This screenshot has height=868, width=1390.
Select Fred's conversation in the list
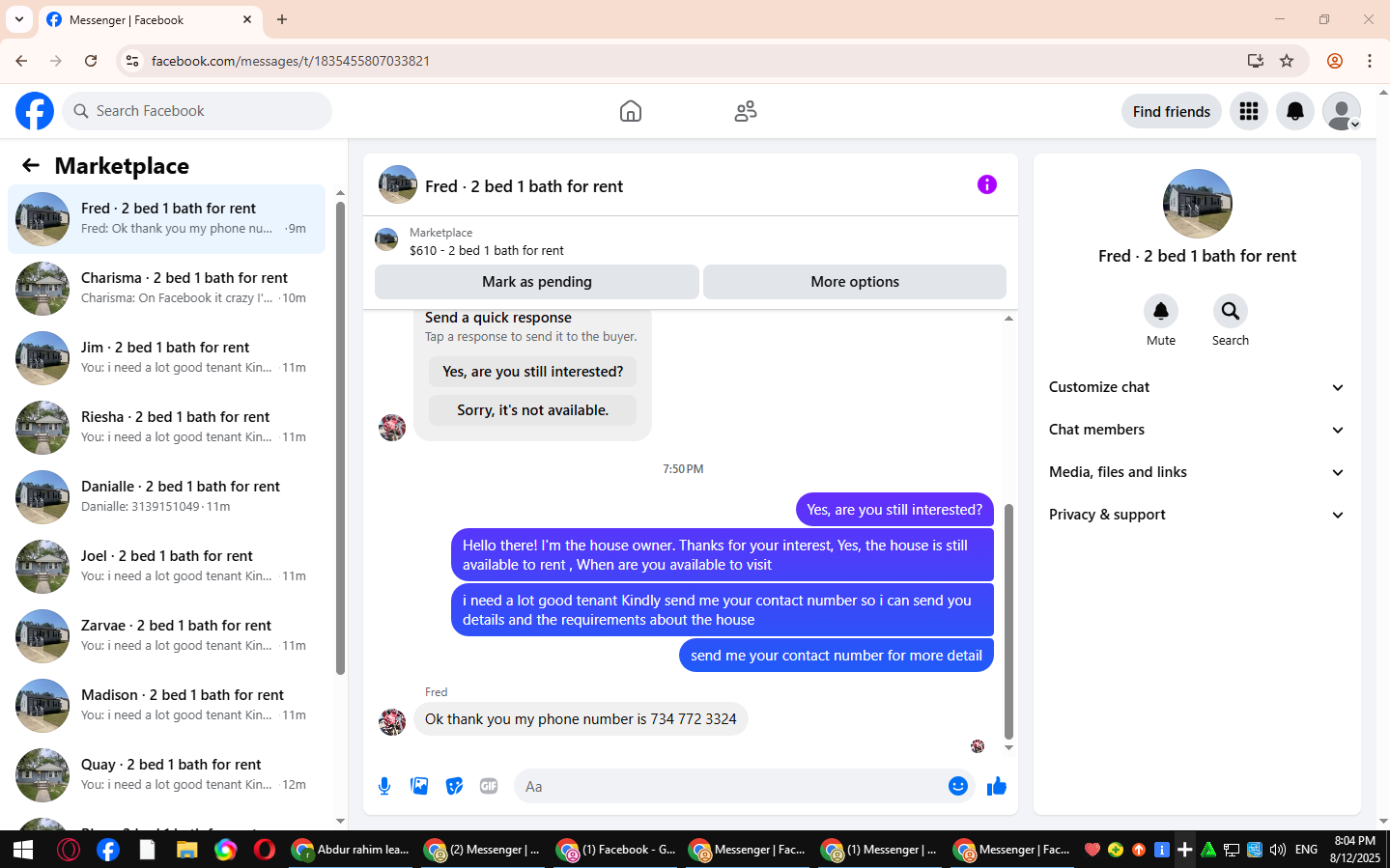[166, 219]
